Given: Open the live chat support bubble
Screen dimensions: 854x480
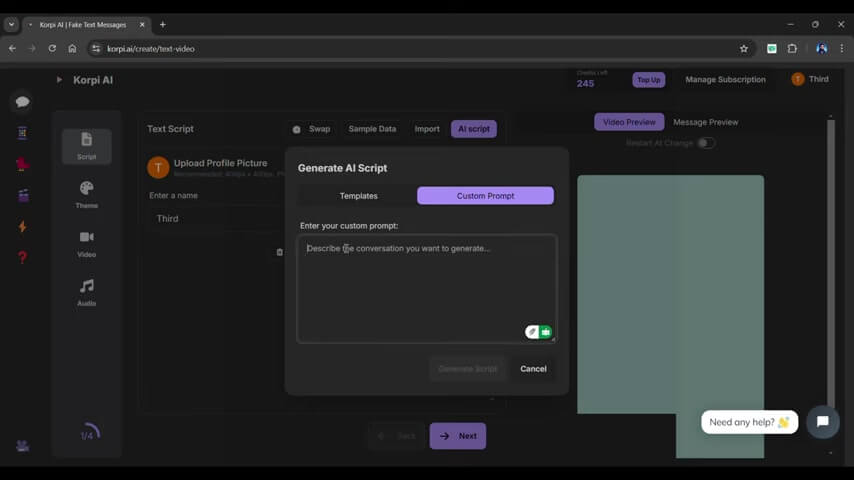Looking at the screenshot, I should [x=822, y=422].
